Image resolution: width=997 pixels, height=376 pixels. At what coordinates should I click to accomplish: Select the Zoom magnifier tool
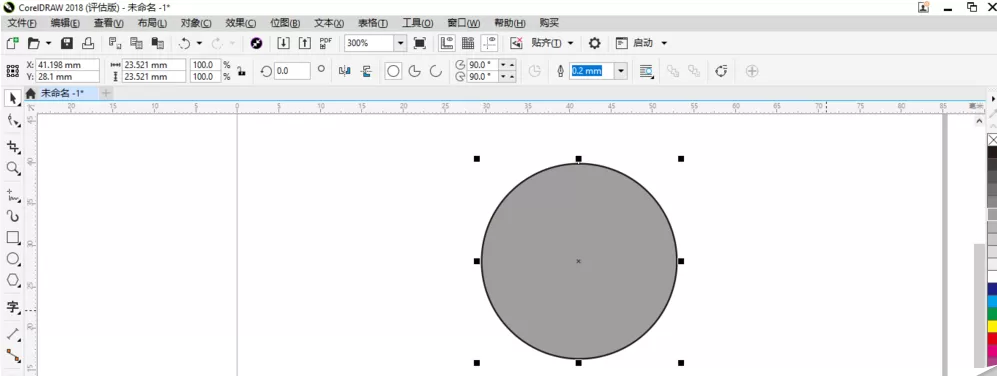[x=13, y=168]
